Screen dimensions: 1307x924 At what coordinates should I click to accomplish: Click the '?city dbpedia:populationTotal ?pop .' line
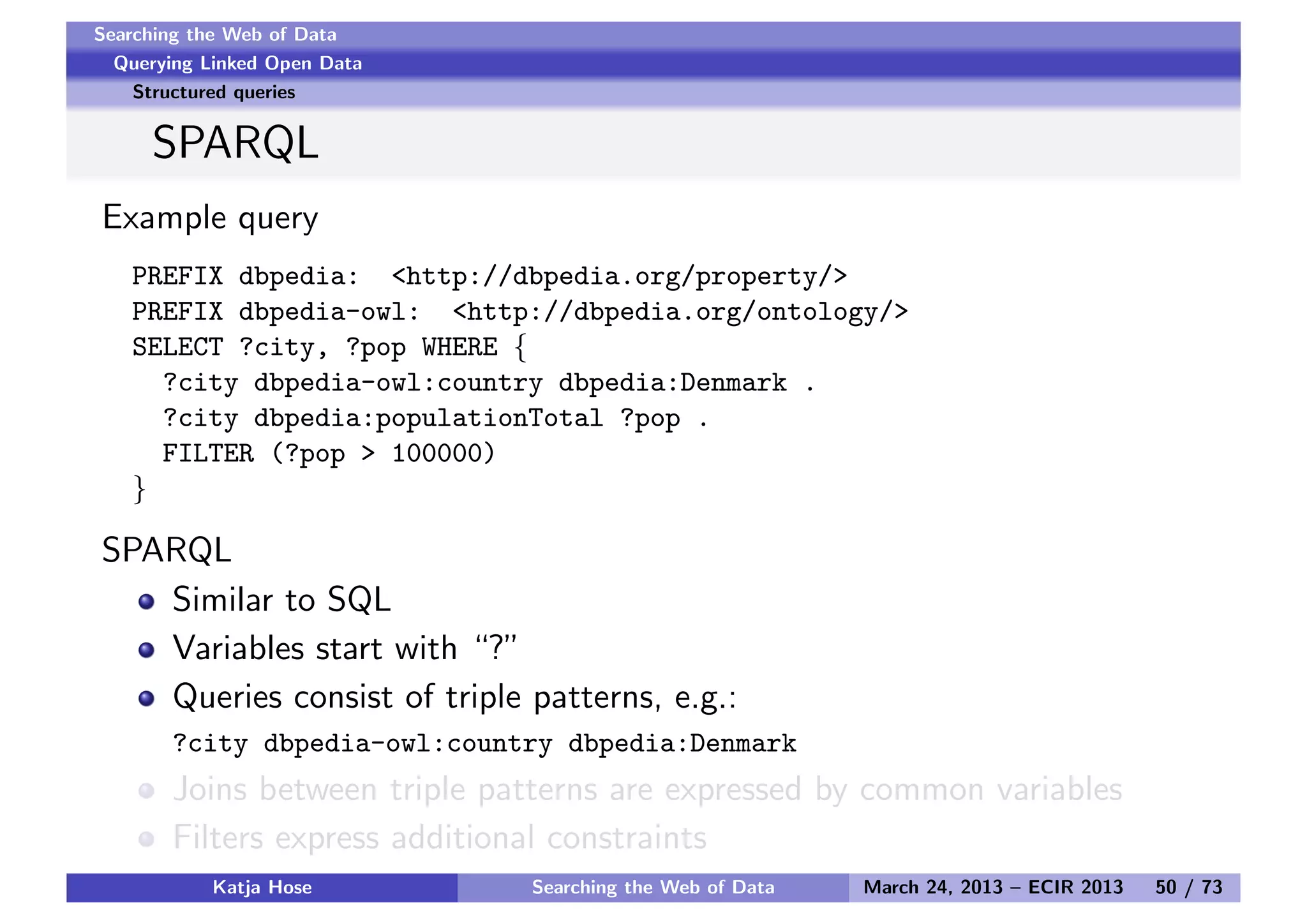click(x=435, y=419)
